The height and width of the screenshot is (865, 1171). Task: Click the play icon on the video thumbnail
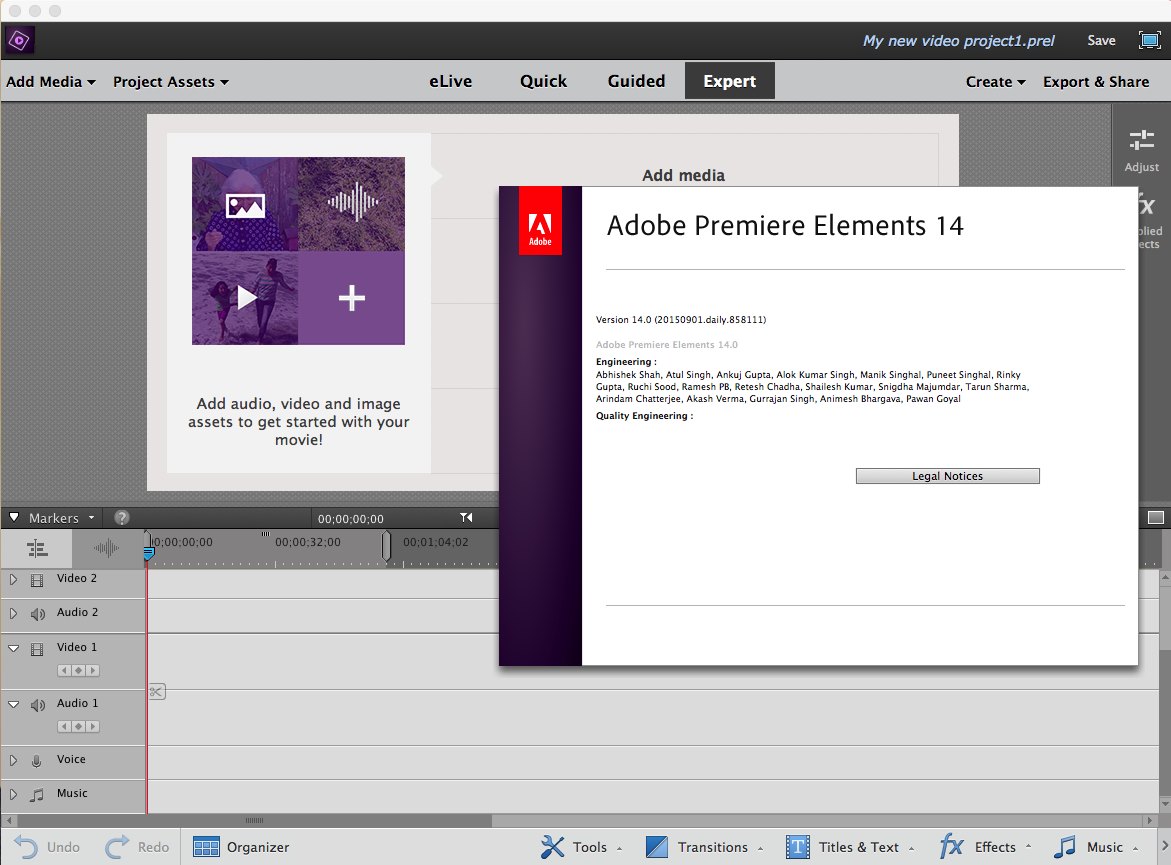click(x=246, y=297)
